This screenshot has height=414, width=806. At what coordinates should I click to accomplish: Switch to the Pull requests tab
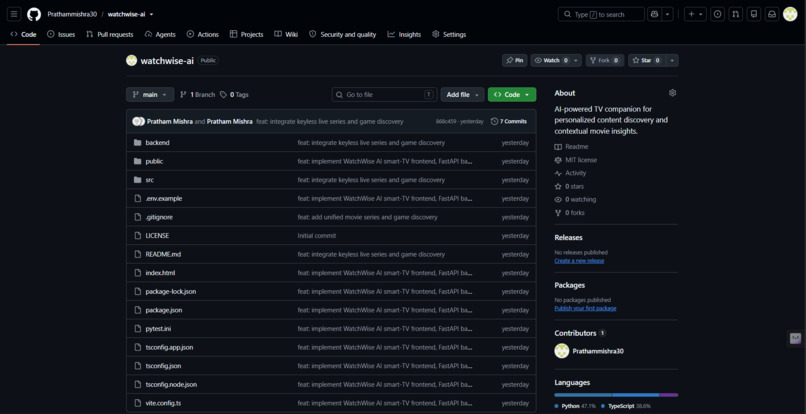pyautogui.click(x=109, y=34)
